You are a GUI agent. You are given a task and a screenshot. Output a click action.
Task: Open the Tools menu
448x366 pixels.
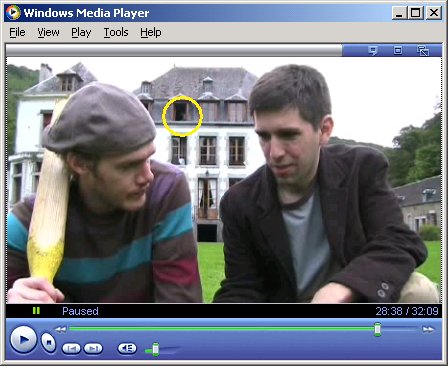[x=116, y=32]
